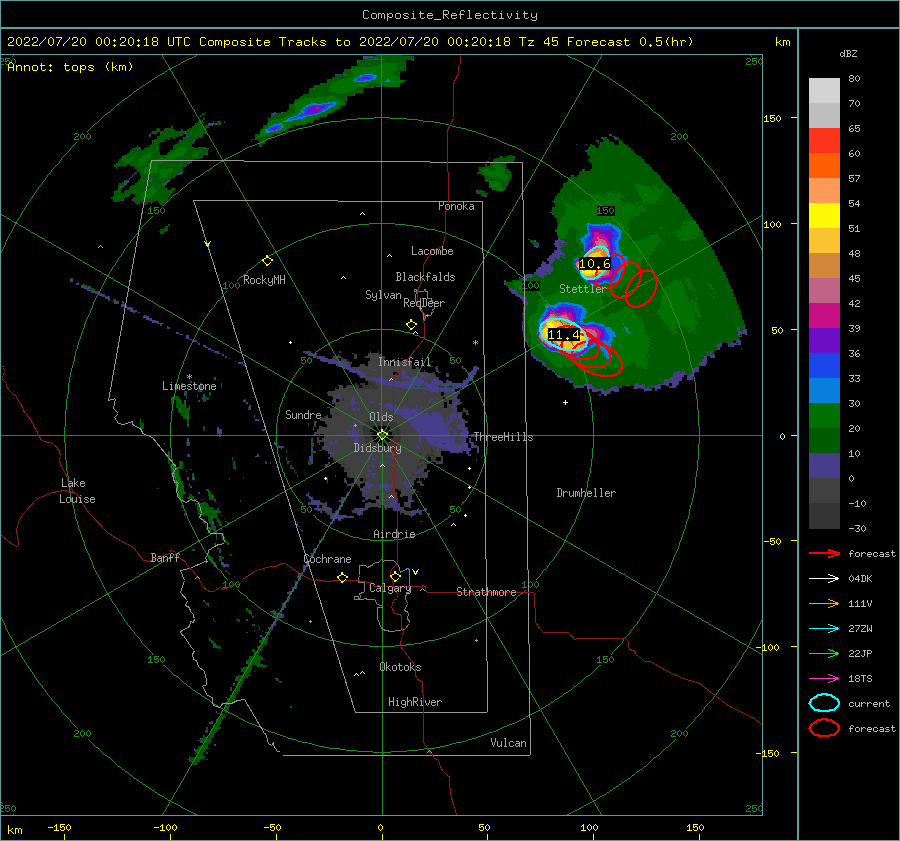Click the Stettler town label
Viewport: 900px width, 841px height.
pyautogui.click(x=583, y=289)
